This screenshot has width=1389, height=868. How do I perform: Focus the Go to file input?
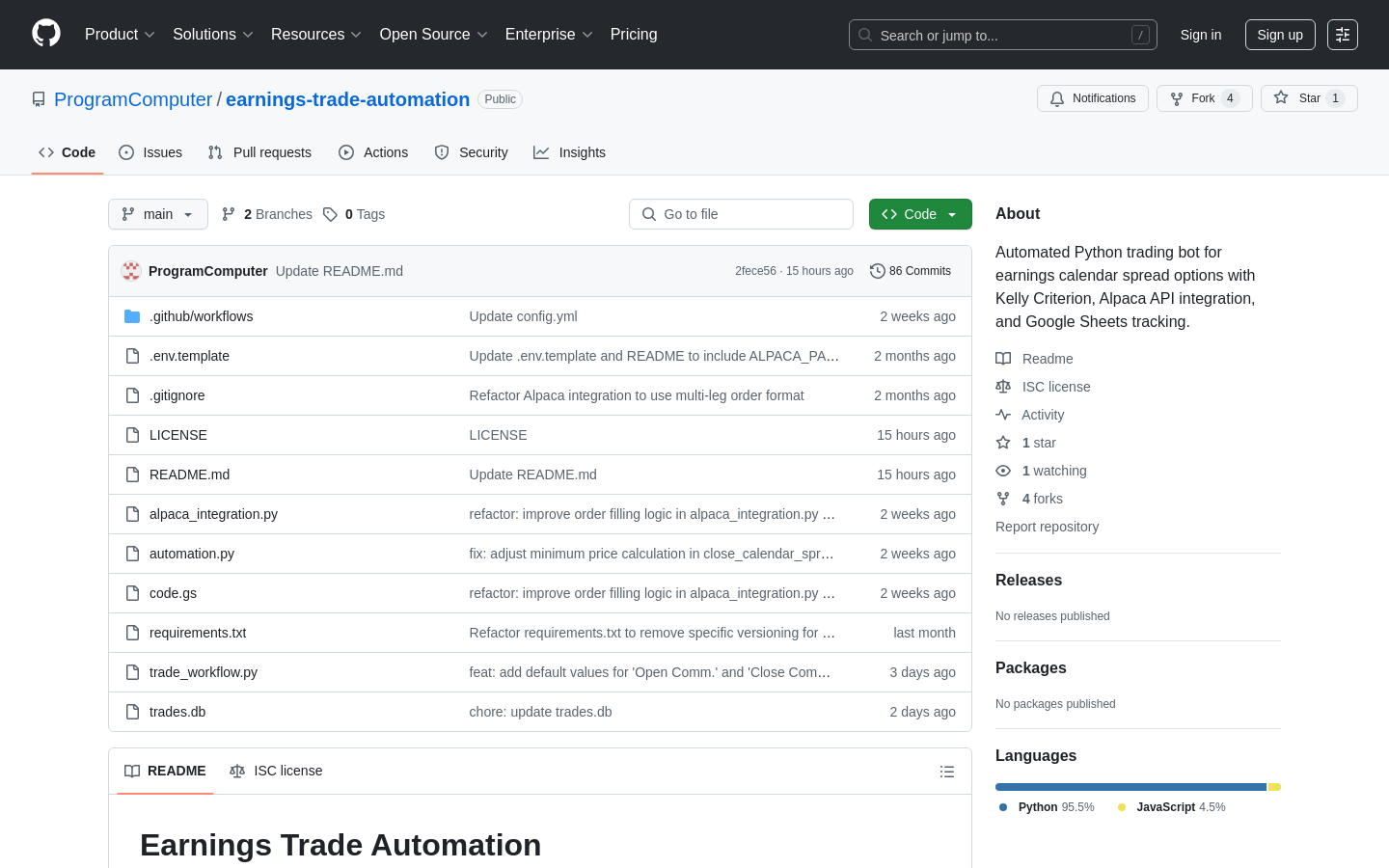point(741,214)
